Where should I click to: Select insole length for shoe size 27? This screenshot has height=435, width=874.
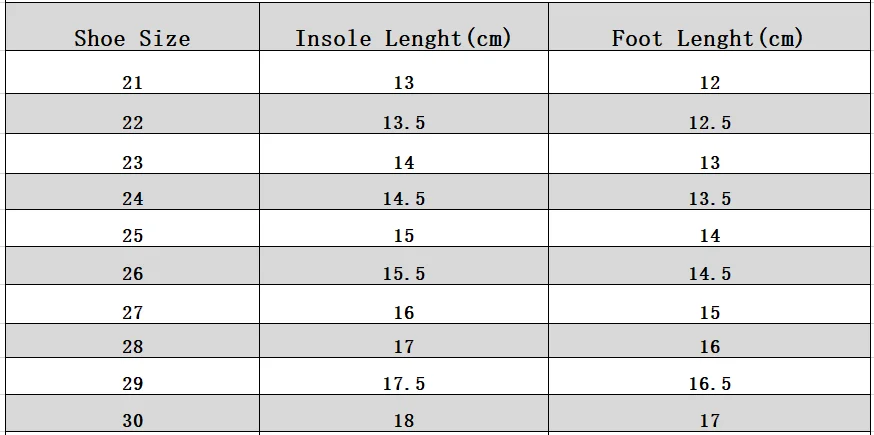coord(403,313)
